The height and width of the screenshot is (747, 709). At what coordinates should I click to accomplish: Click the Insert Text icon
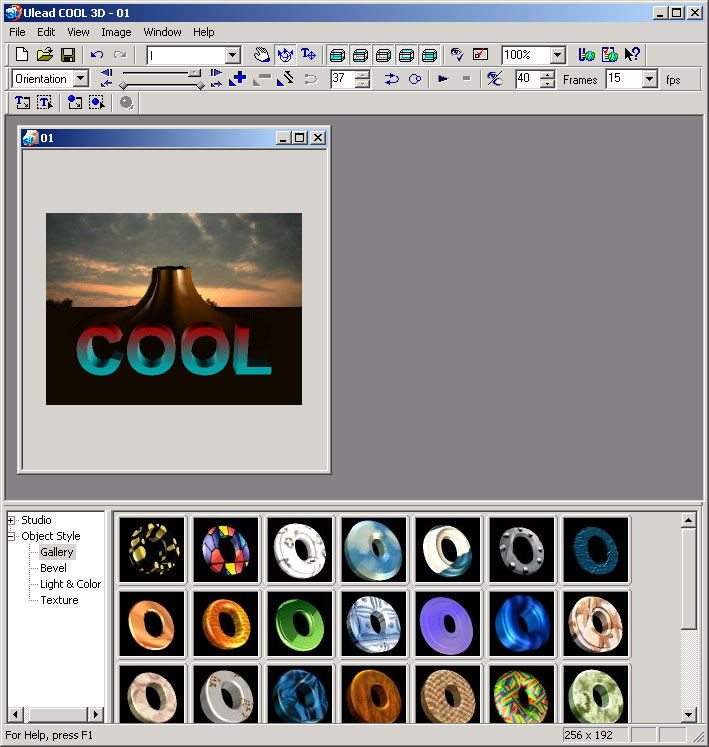(22, 102)
